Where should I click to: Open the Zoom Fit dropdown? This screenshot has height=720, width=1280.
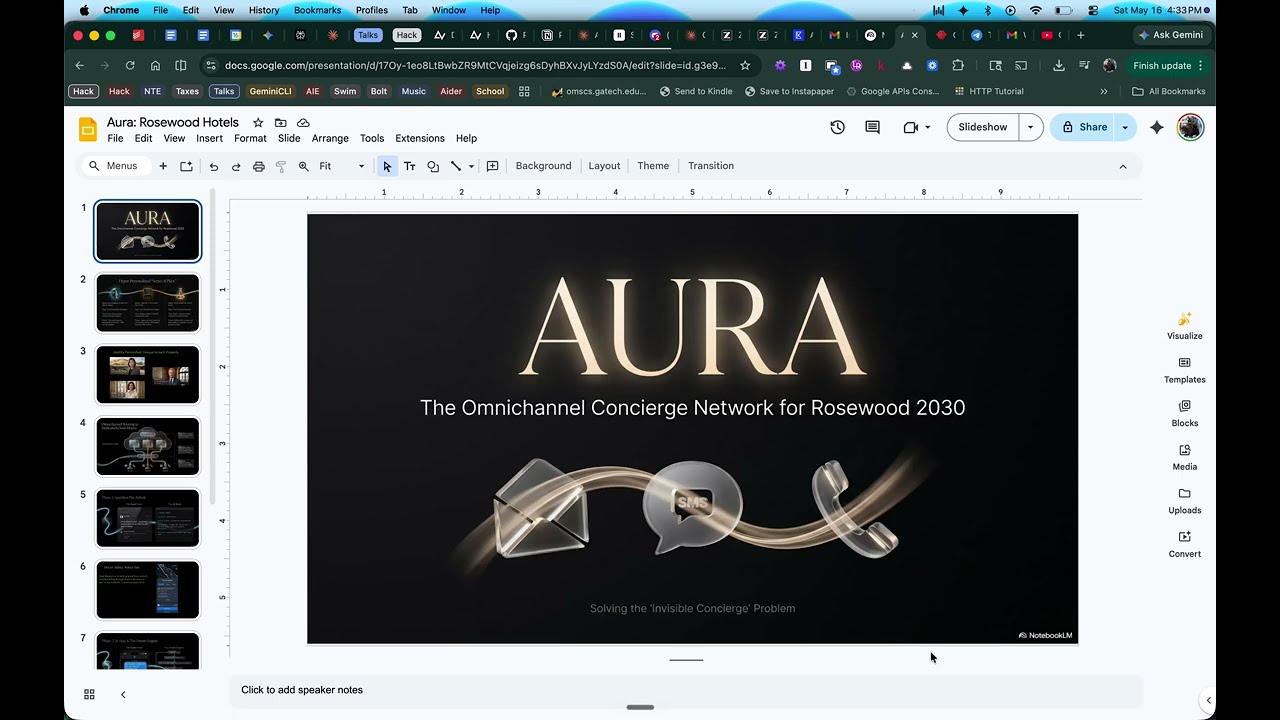342,166
